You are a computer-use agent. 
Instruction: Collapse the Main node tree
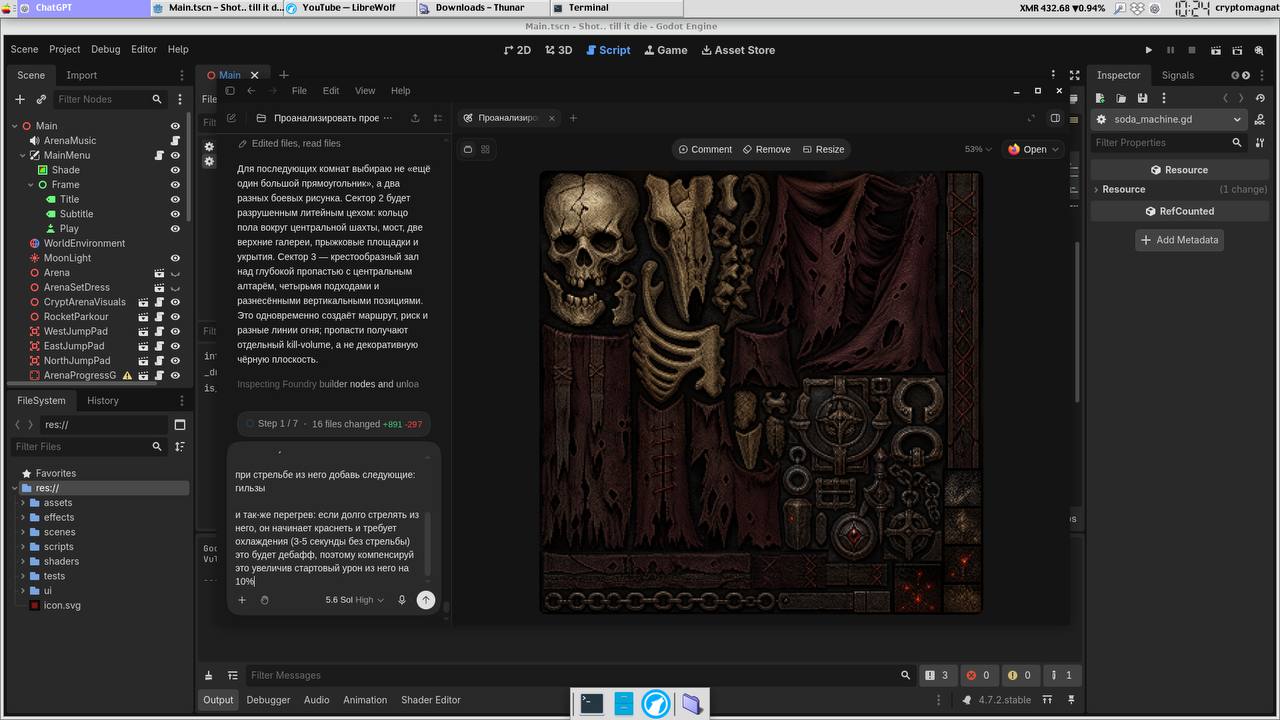[x=15, y=126]
